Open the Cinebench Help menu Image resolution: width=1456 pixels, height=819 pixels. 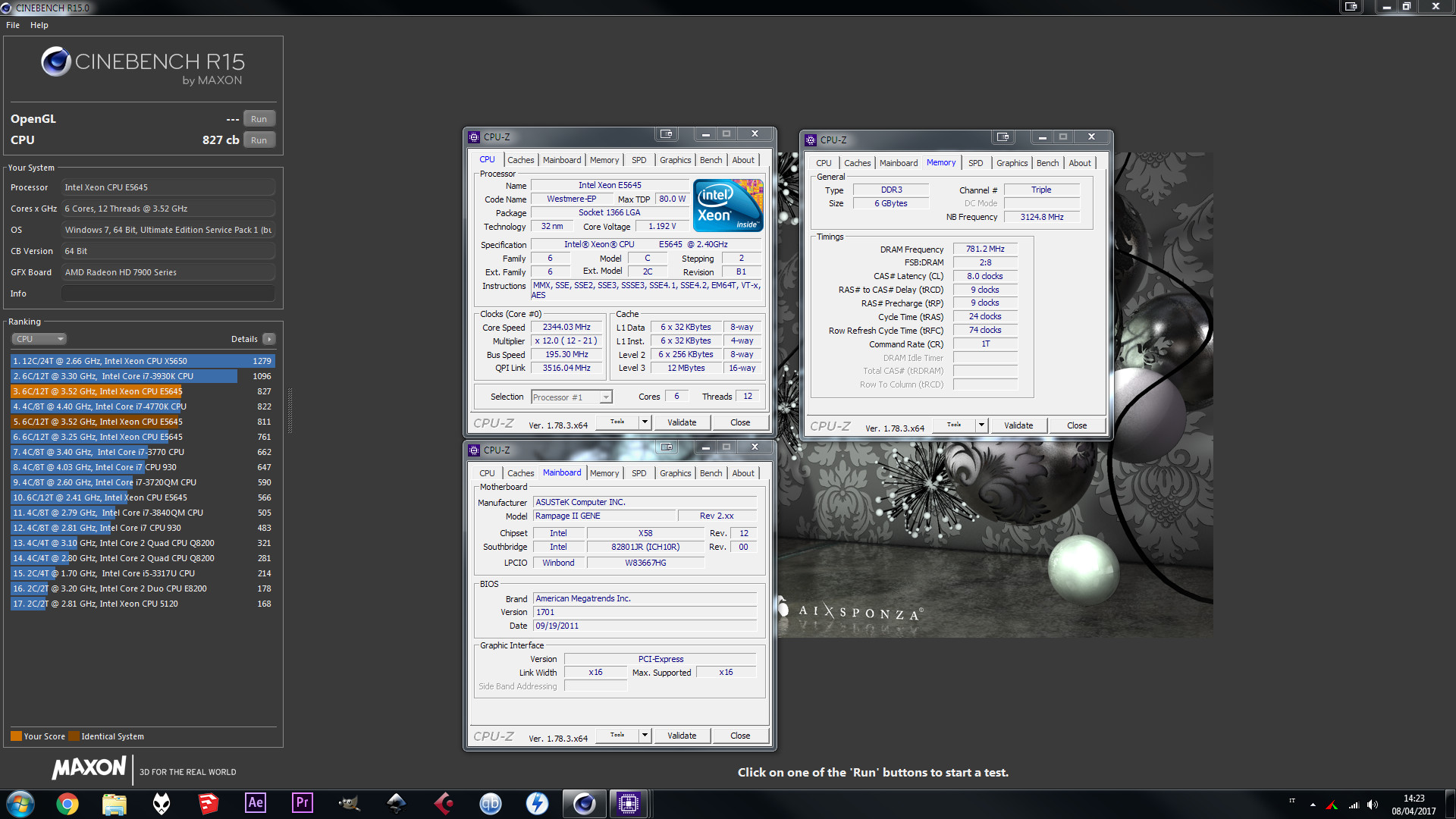click(39, 25)
